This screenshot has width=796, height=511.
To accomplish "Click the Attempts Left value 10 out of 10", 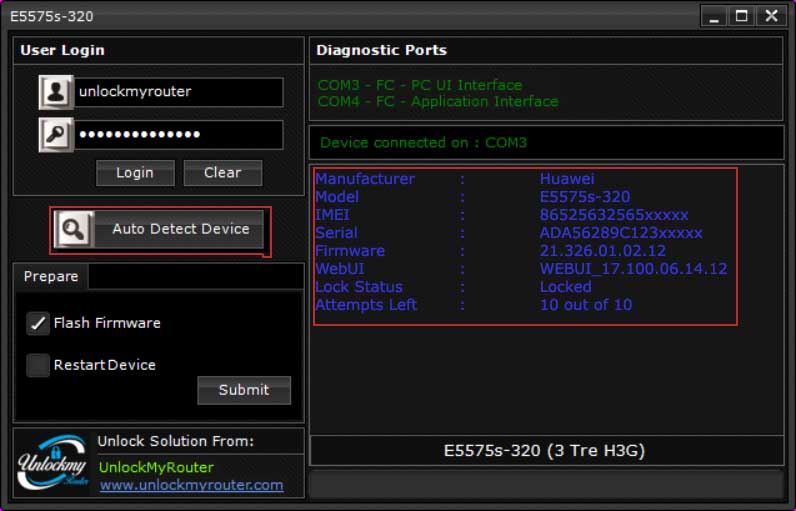I will 586,305.
